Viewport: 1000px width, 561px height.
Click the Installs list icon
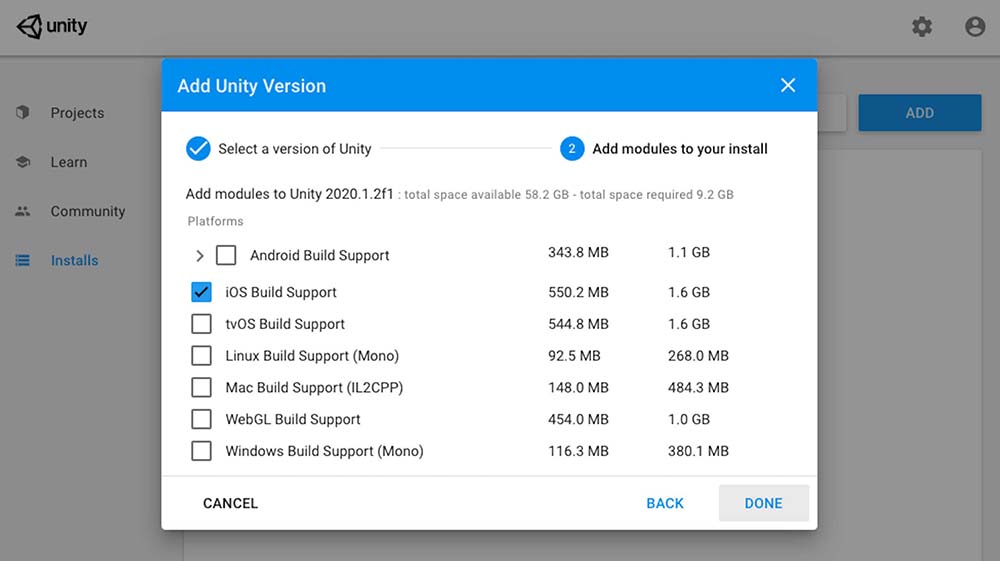pyautogui.click(x=23, y=260)
